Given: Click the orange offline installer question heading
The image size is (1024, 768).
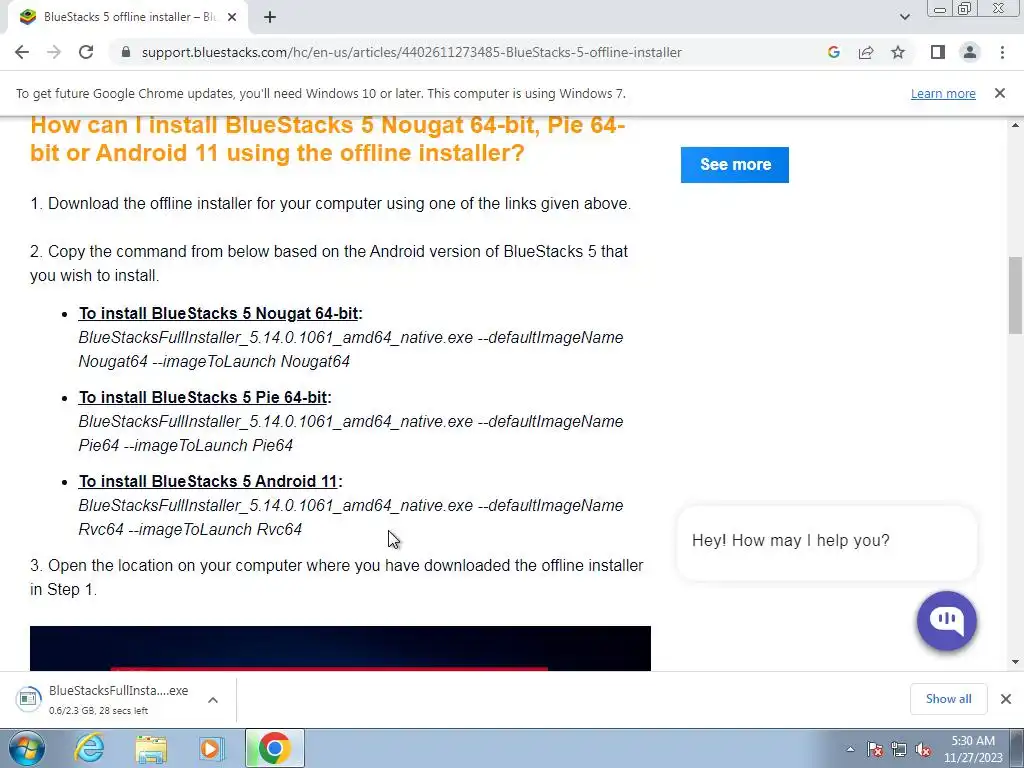Looking at the screenshot, I should [328, 139].
